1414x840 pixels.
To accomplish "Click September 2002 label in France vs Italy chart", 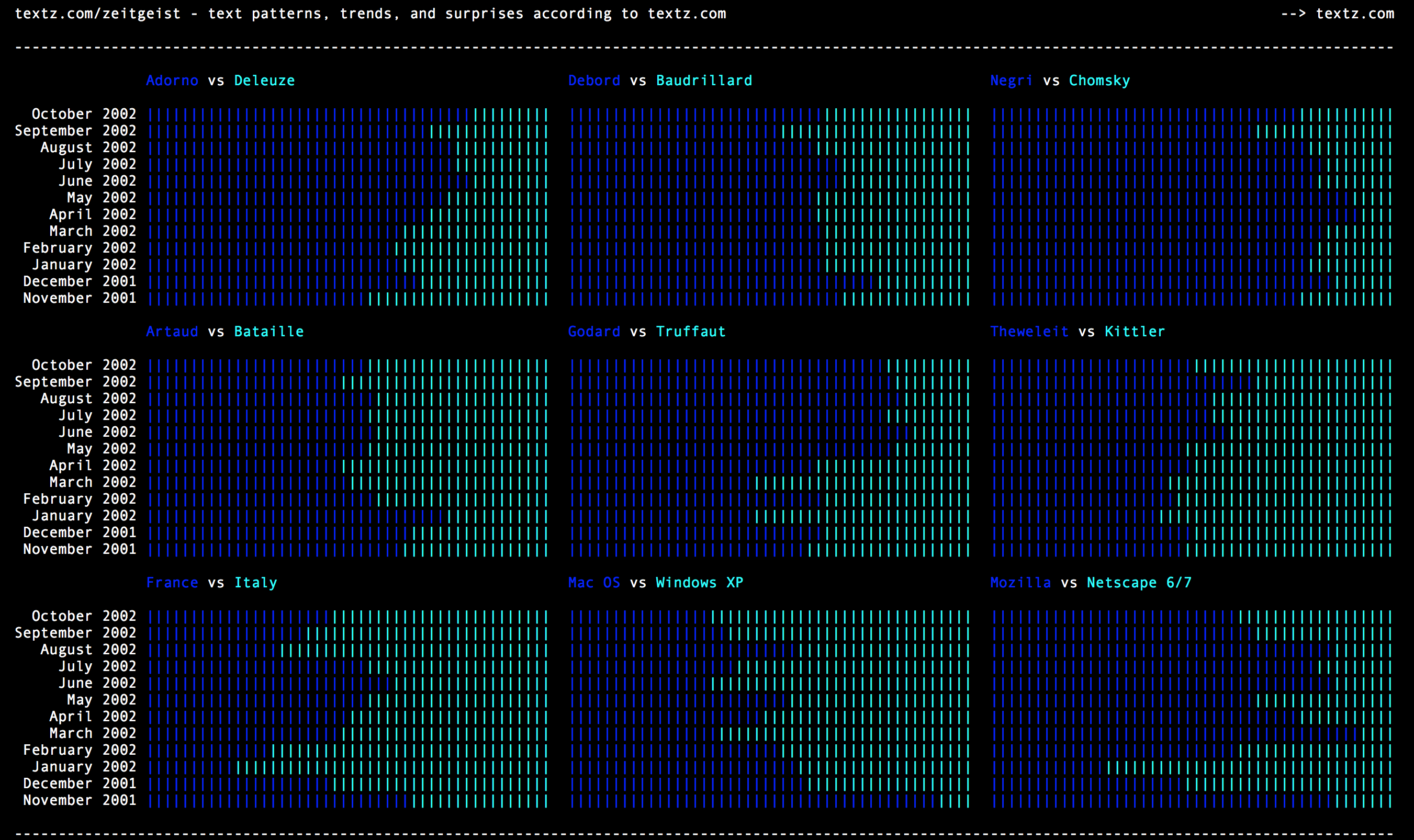I will coord(75,633).
